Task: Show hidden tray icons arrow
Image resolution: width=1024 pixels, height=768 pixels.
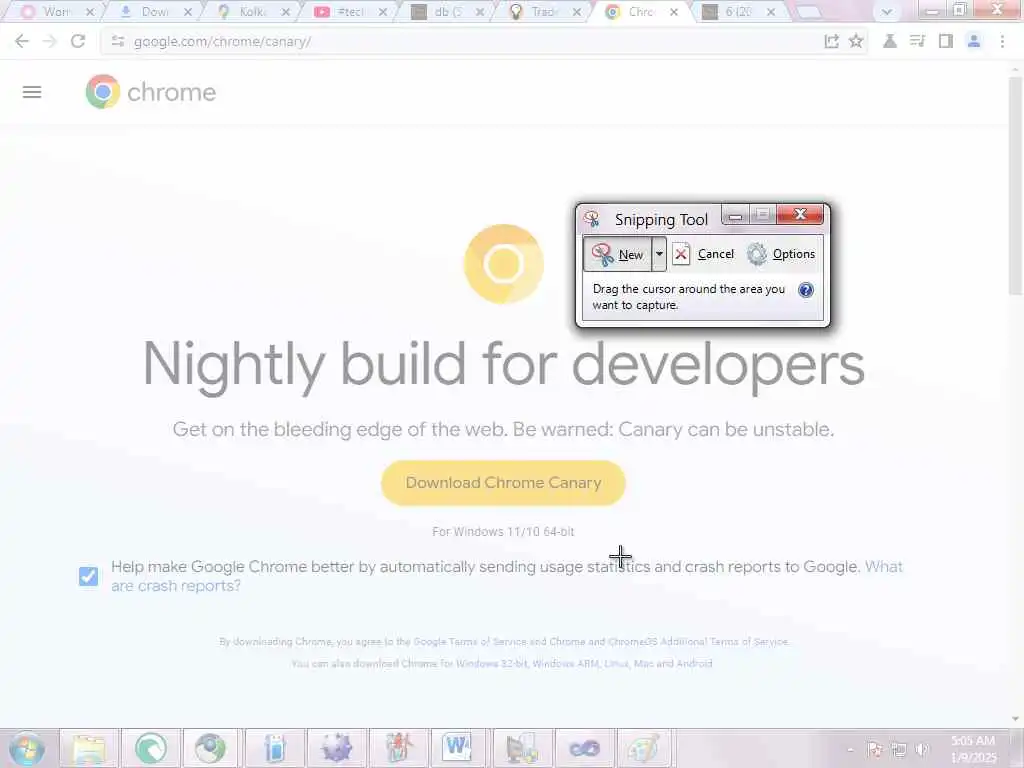Action: point(850,749)
